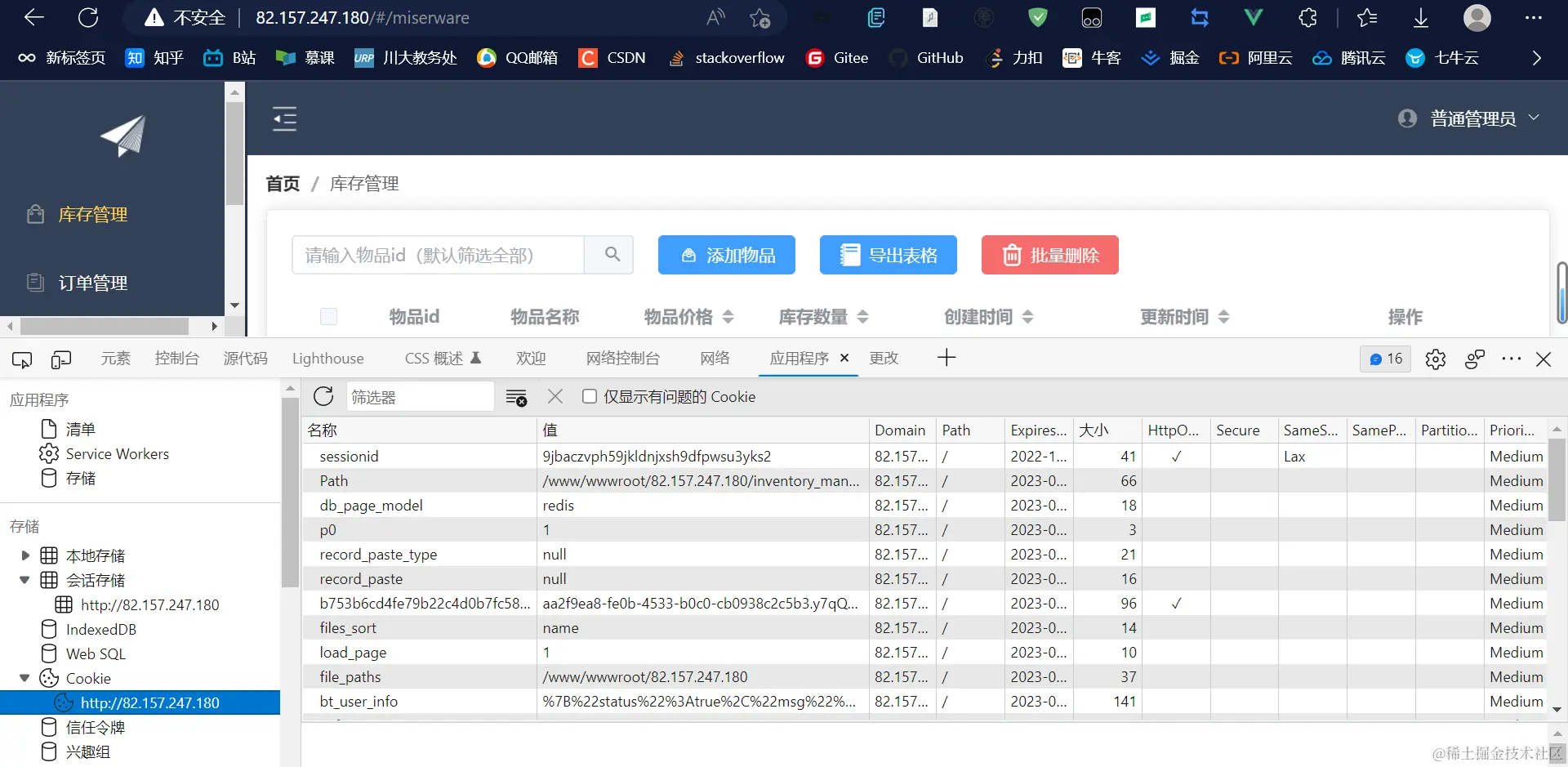Toggle the device emulation icon
Image resolution: width=1568 pixels, height=767 pixels.
(61, 359)
